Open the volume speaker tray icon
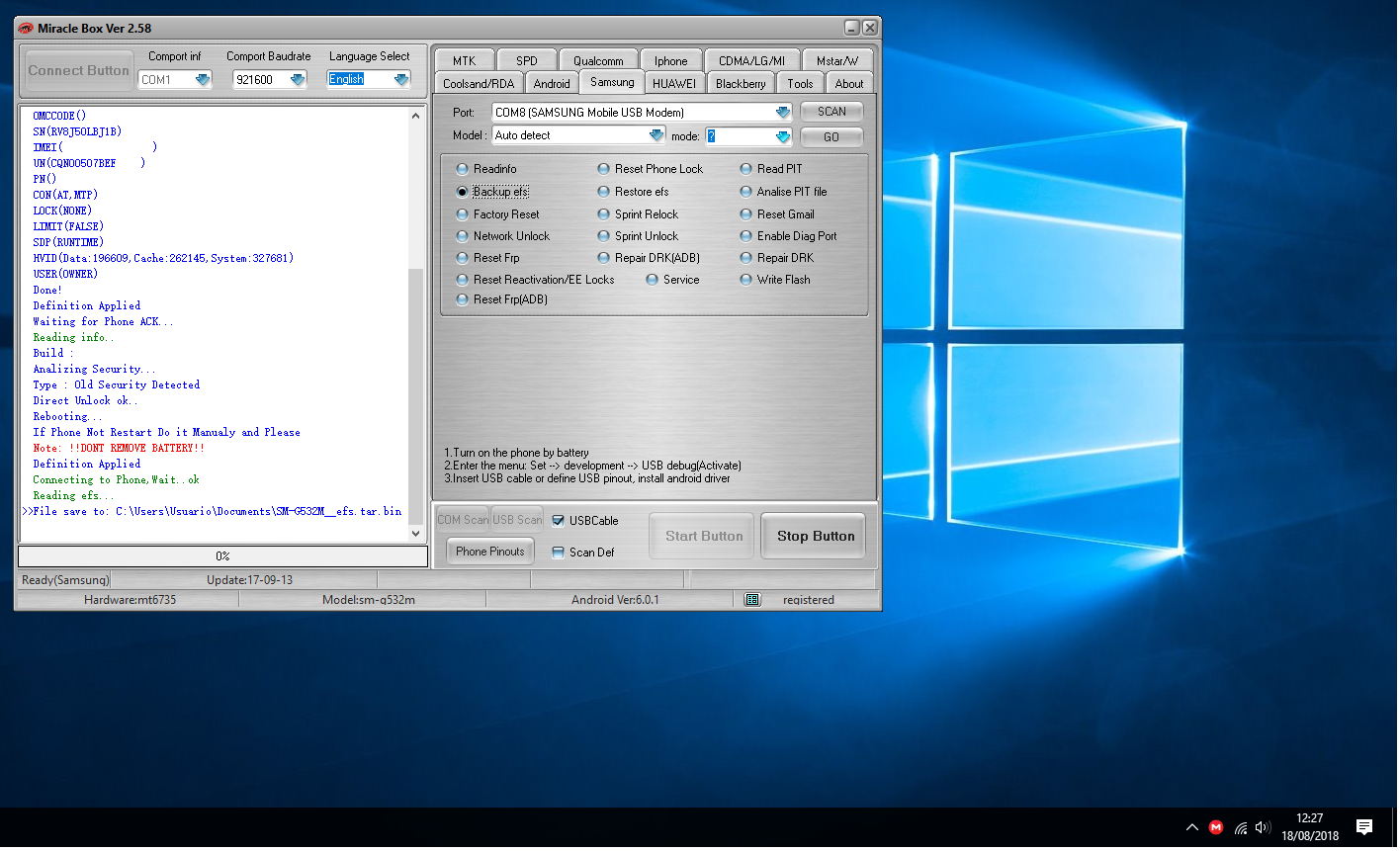 tap(1263, 827)
